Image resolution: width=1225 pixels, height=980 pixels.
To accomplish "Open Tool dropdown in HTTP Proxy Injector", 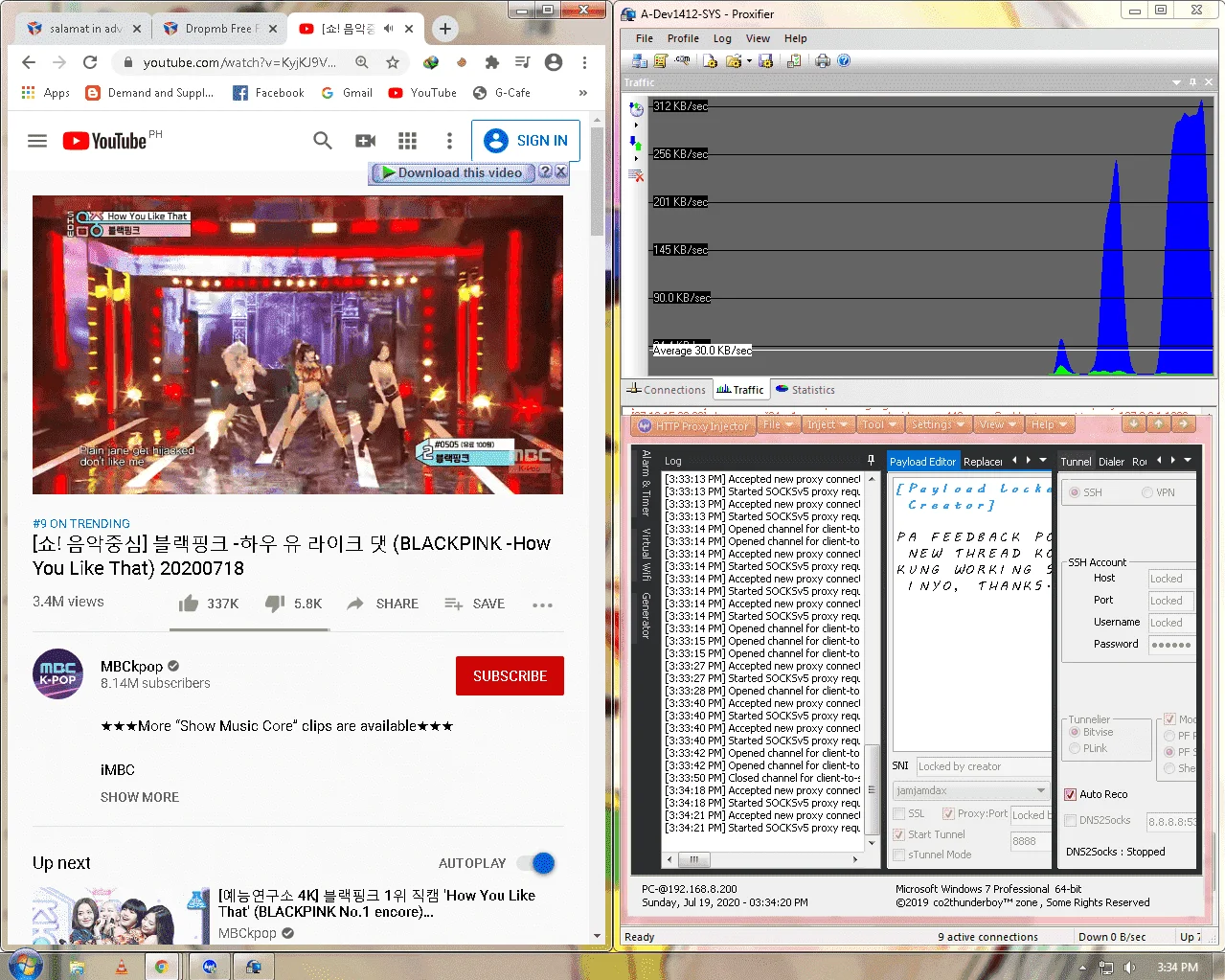I will coord(879,424).
